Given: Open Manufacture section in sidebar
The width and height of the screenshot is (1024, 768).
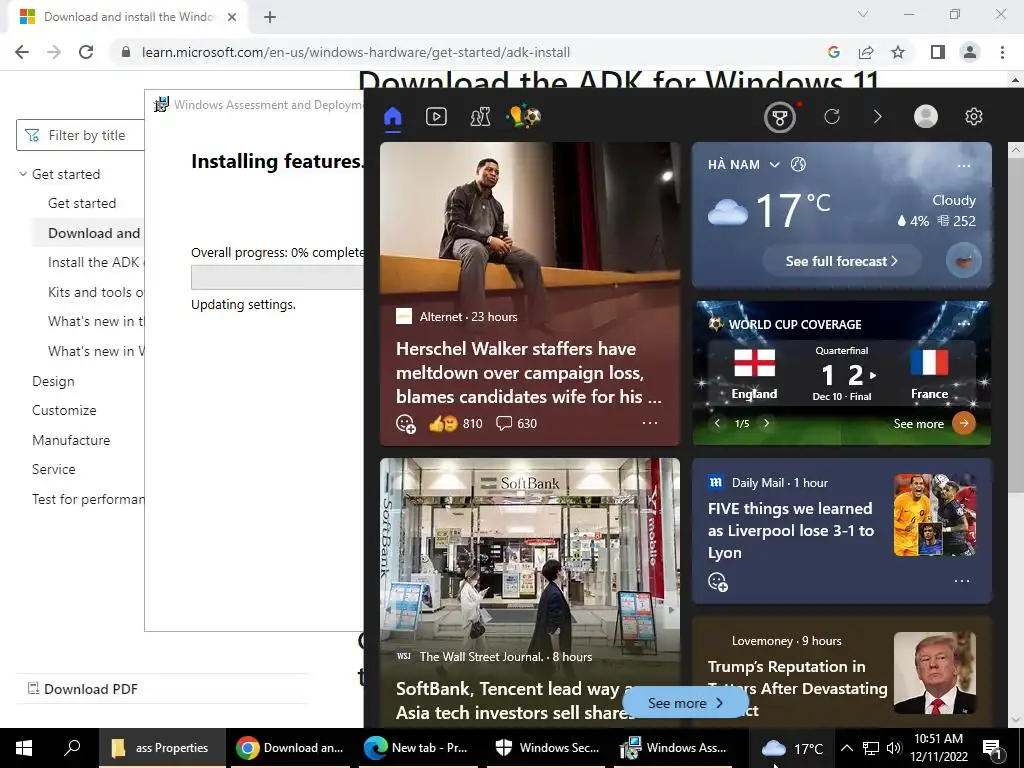Looking at the screenshot, I should tap(71, 440).
